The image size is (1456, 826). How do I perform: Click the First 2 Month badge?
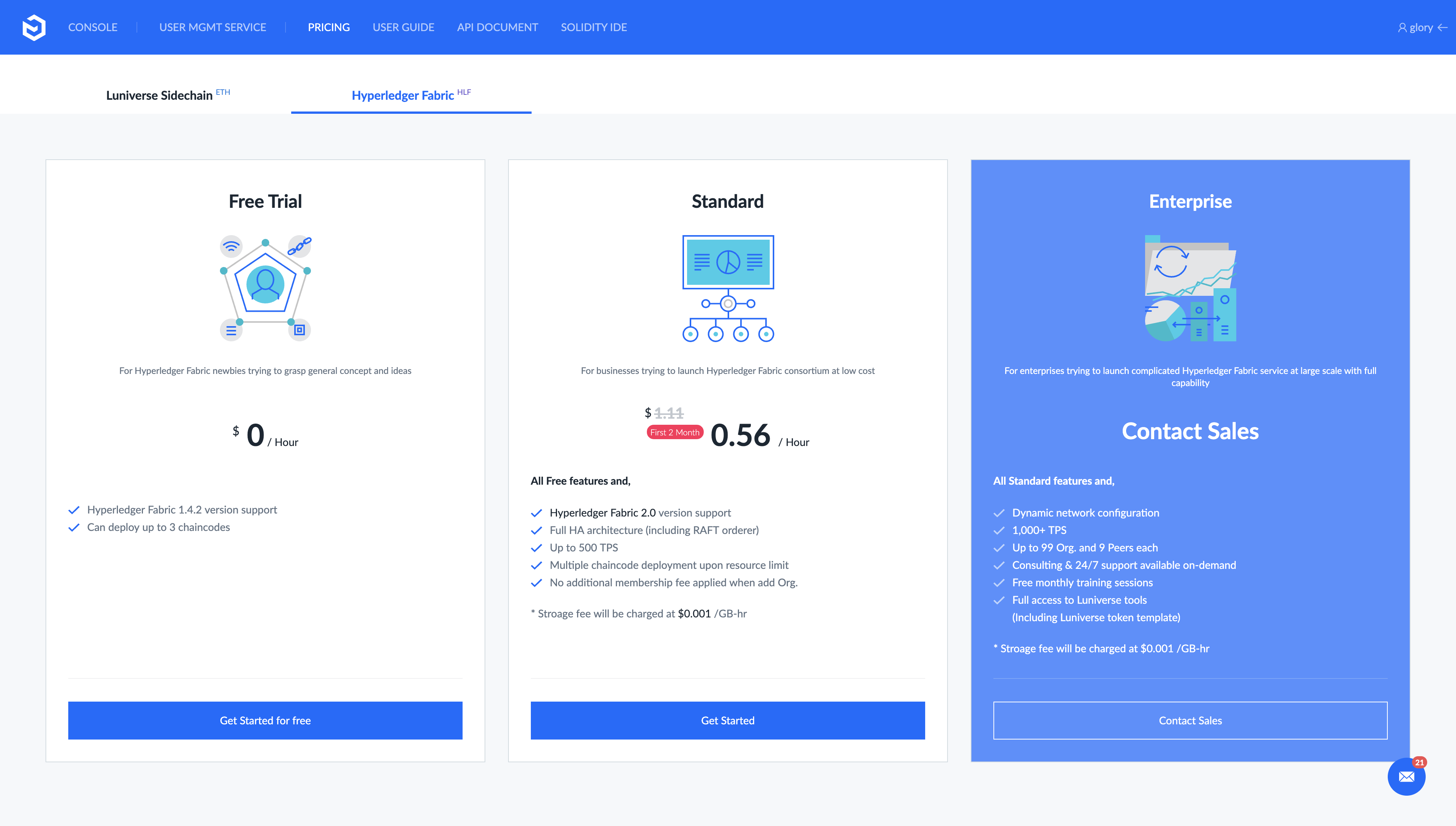[675, 432]
